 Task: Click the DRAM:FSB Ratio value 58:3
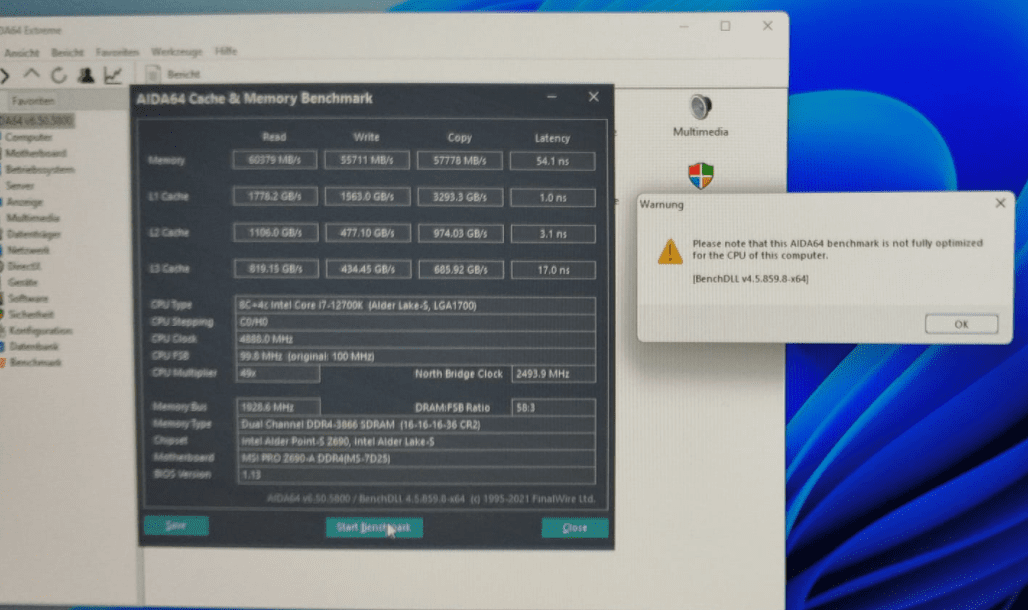pyautogui.click(x=553, y=407)
